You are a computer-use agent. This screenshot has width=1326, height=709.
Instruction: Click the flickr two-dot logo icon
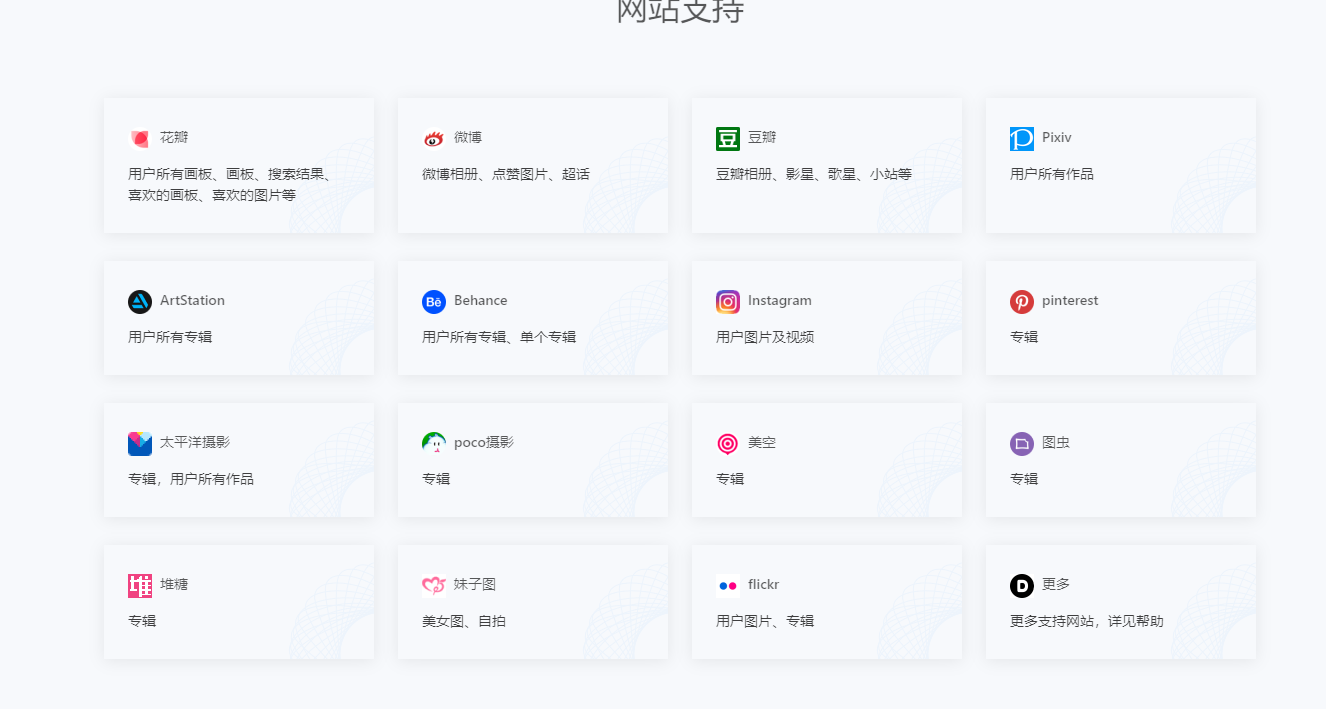pos(728,586)
